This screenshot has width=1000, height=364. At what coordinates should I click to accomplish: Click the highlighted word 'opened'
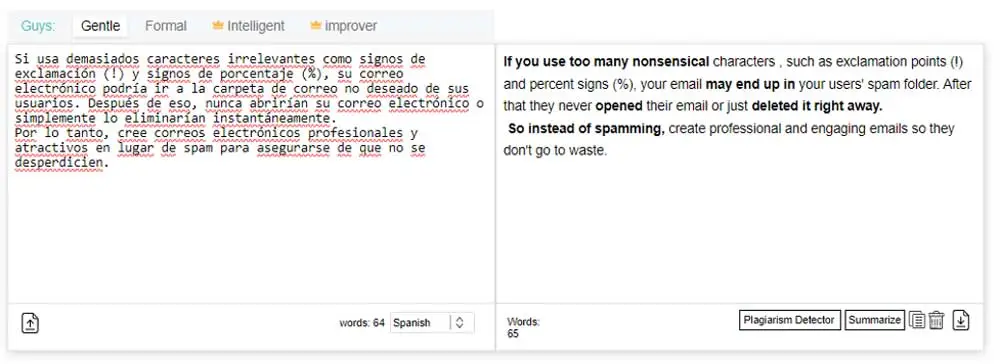tap(619, 106)
